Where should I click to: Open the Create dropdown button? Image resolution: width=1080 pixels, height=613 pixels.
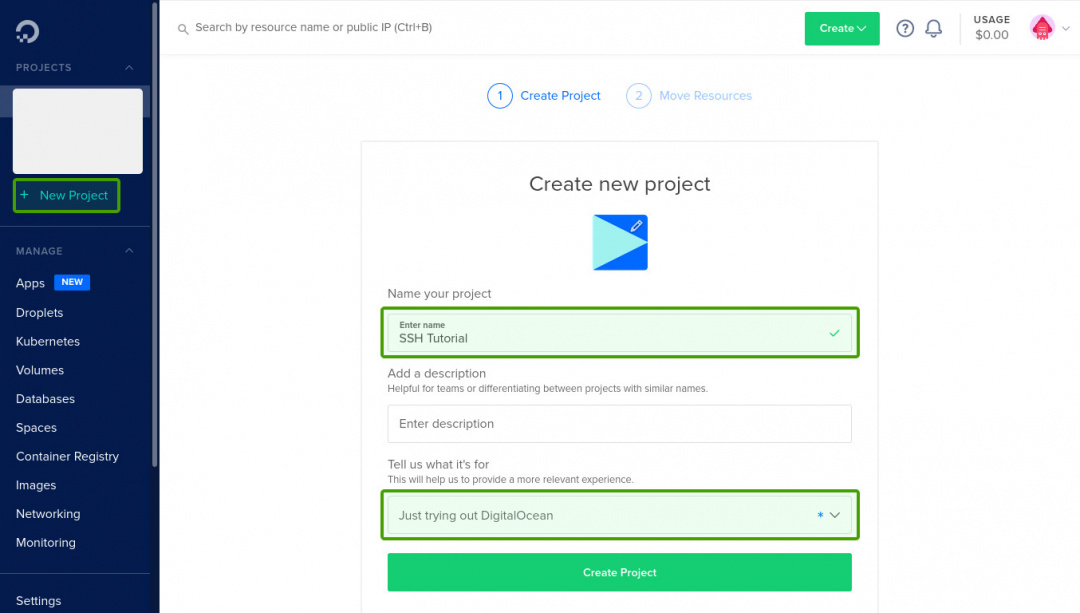click(842, 28)
